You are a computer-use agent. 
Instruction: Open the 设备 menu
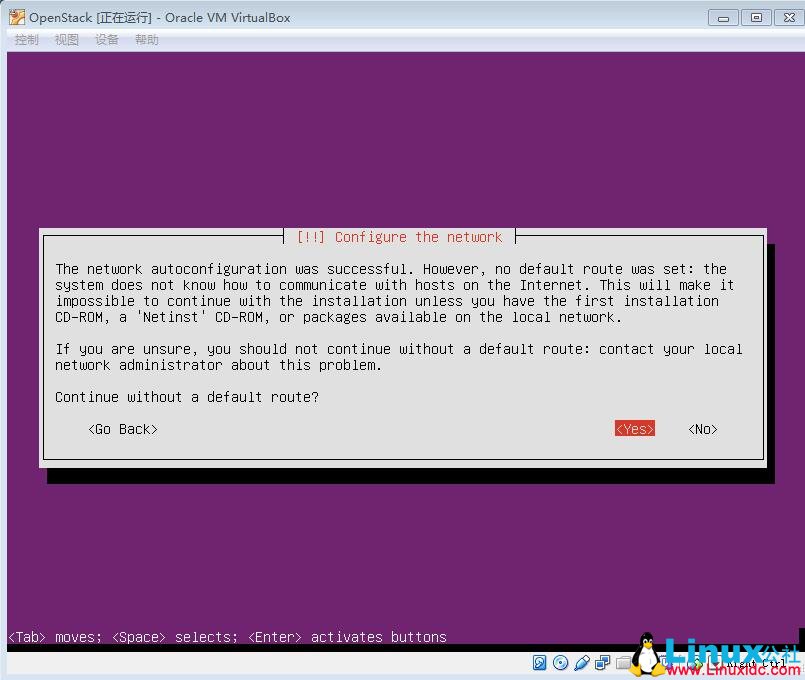(x=106, y=39)
